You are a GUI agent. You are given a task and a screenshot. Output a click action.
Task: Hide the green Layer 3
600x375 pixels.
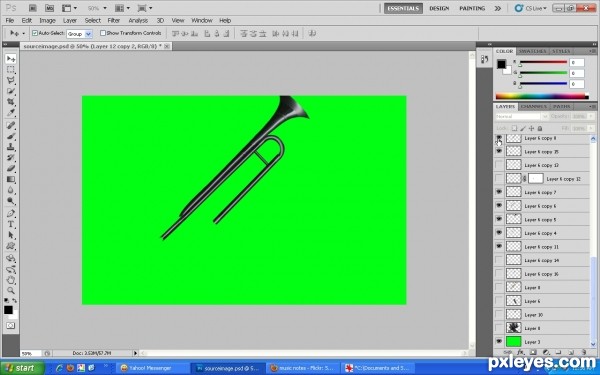coord(499,341)
